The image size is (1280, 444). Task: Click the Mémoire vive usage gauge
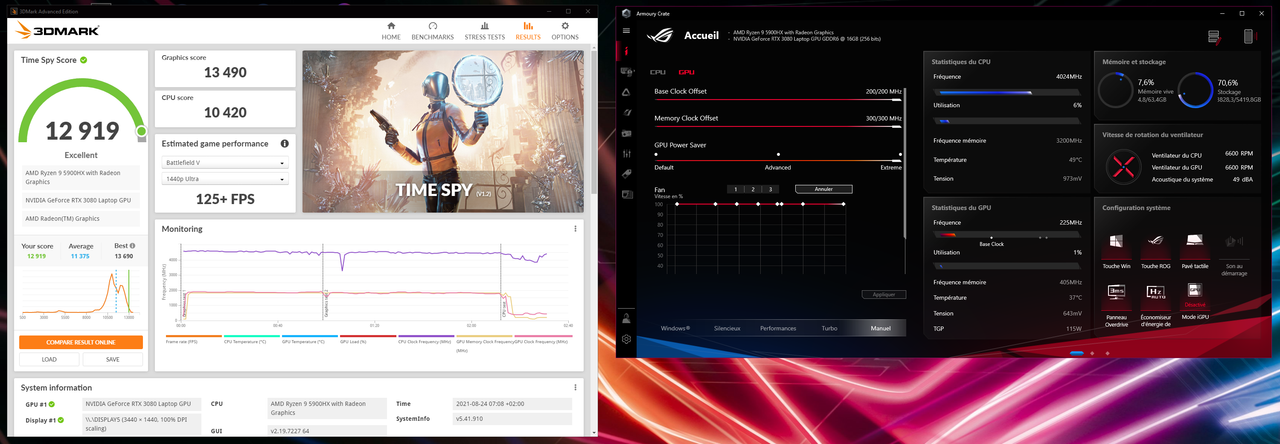(1116, 91)
